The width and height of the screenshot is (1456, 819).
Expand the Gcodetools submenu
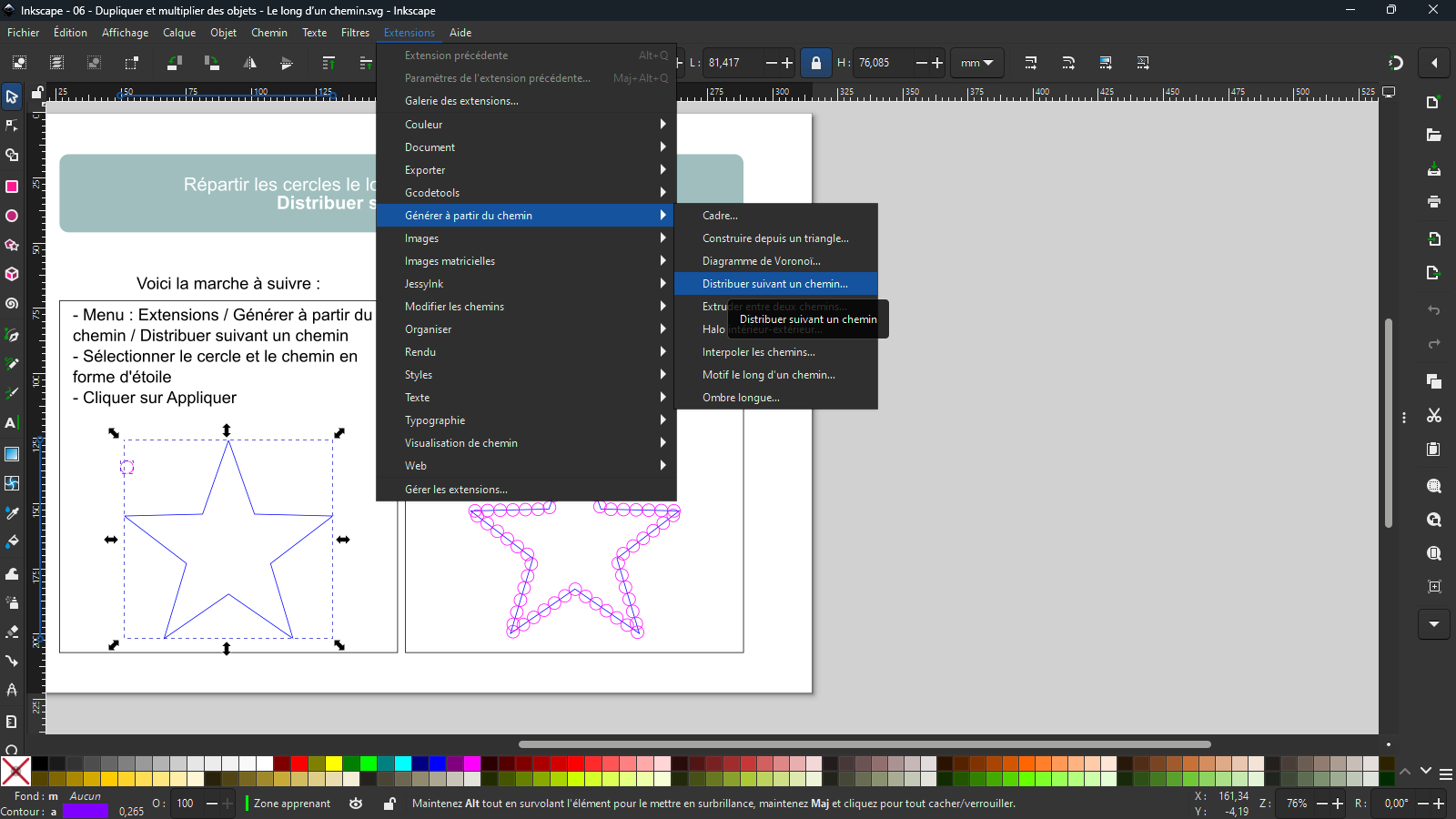[x=526, y=193]
